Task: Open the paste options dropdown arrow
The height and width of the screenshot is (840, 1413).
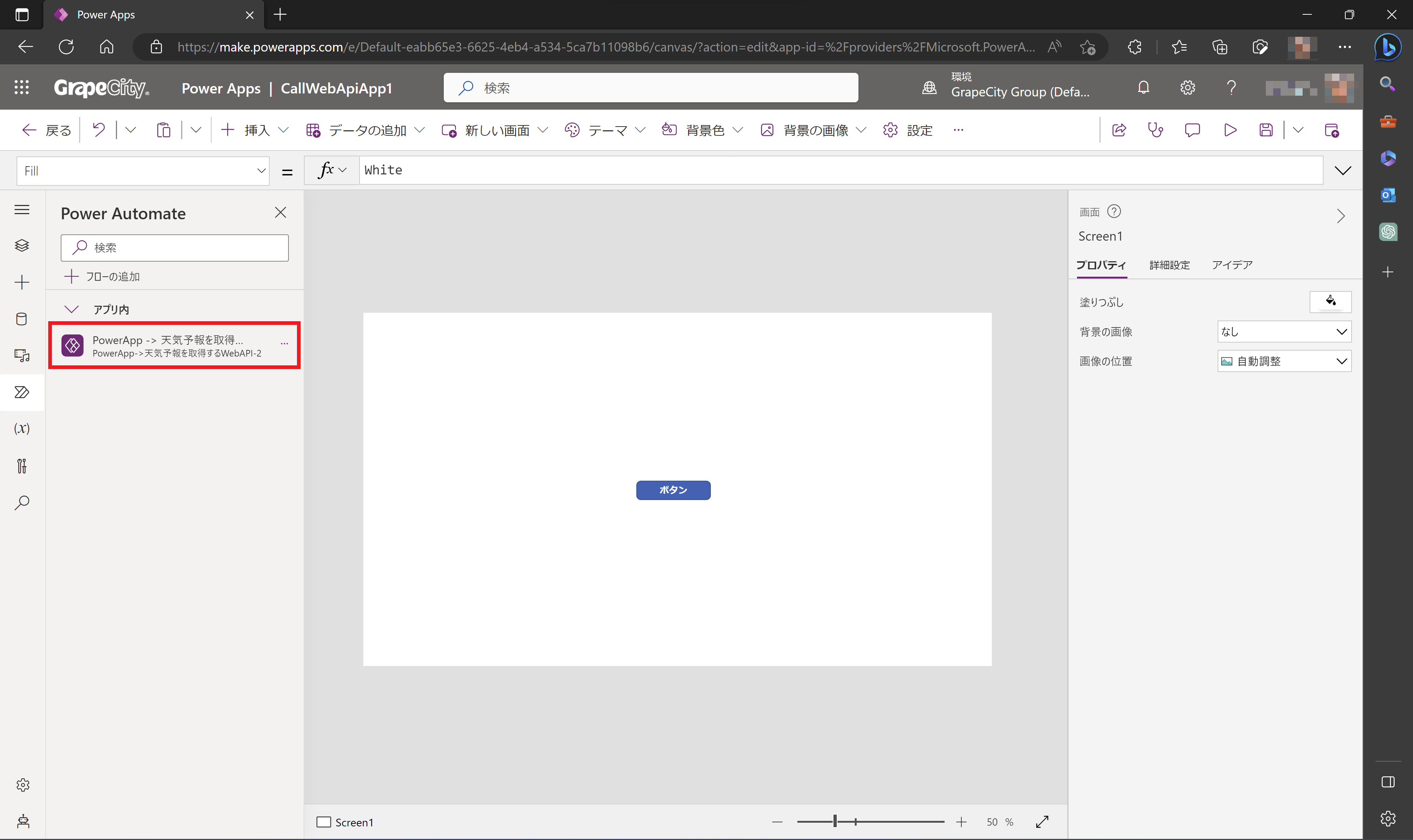Action: click(x=196, y=130)
